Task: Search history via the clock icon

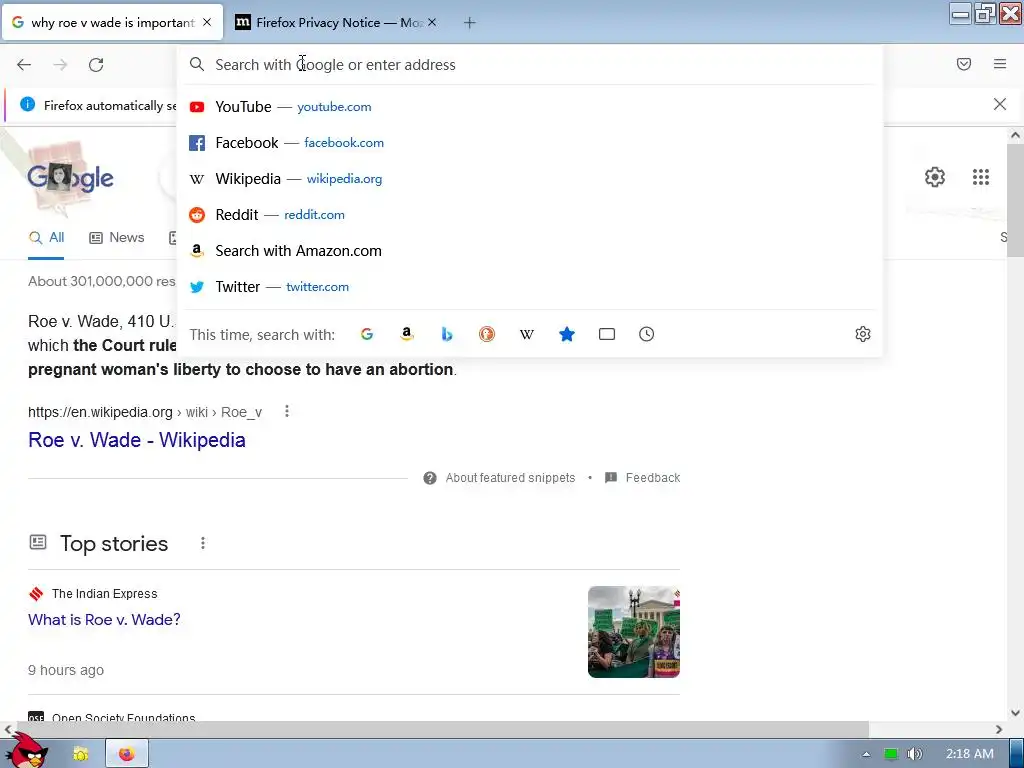Action: pyautogui.click(x=647, y=334)
